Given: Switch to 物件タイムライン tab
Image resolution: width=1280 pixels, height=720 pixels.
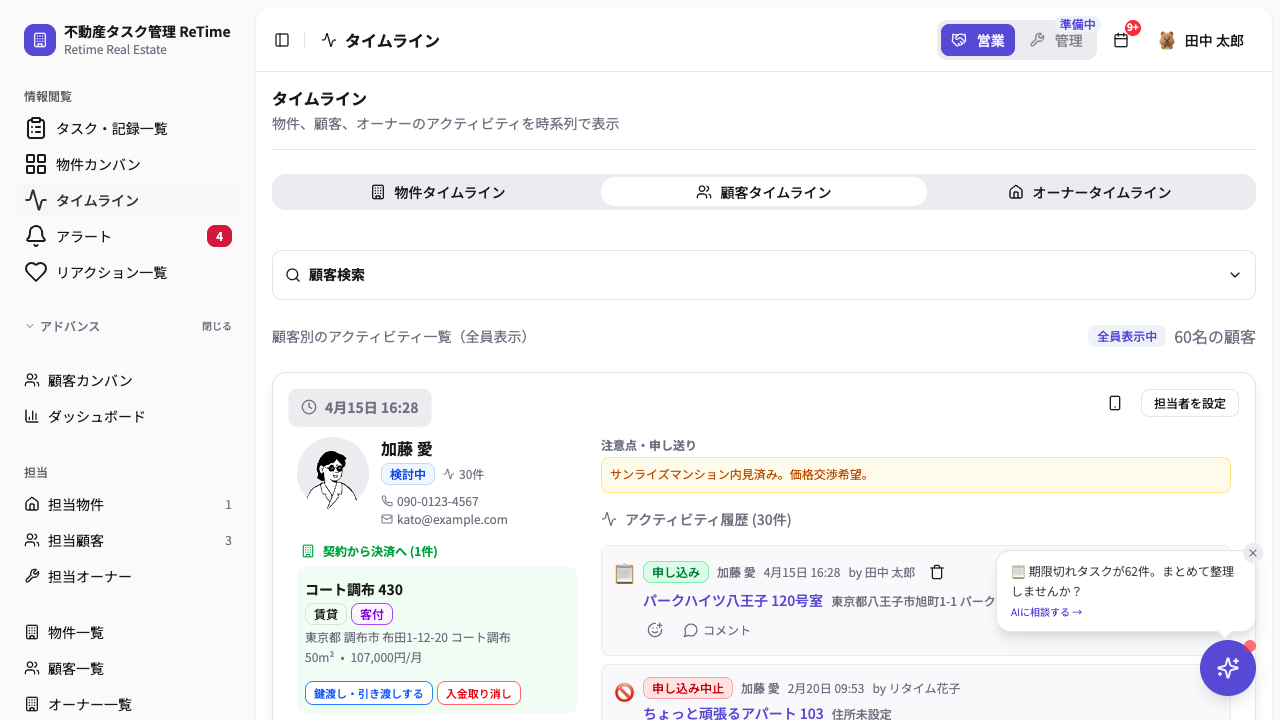Looking at the screenshot, I should 437,192.
